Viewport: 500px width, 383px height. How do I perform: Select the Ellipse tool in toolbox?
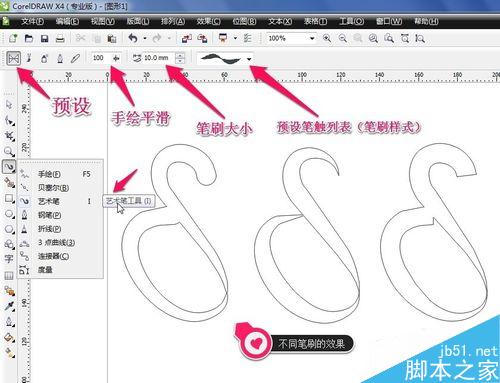9,214
